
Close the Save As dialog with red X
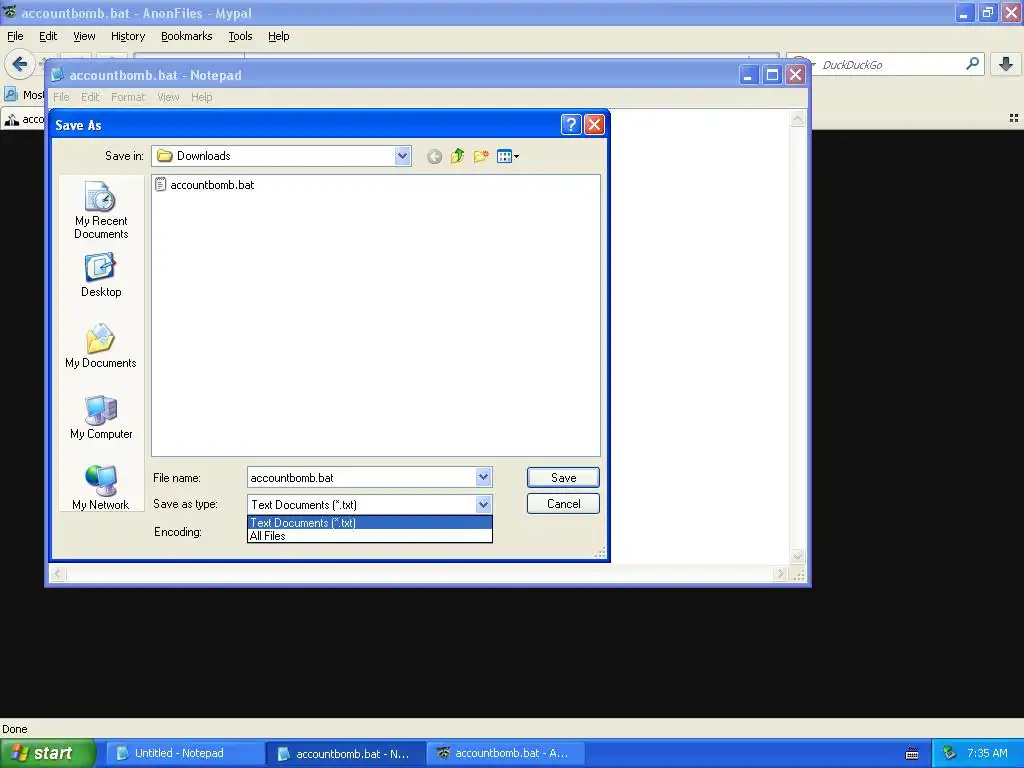pos(594,125)
